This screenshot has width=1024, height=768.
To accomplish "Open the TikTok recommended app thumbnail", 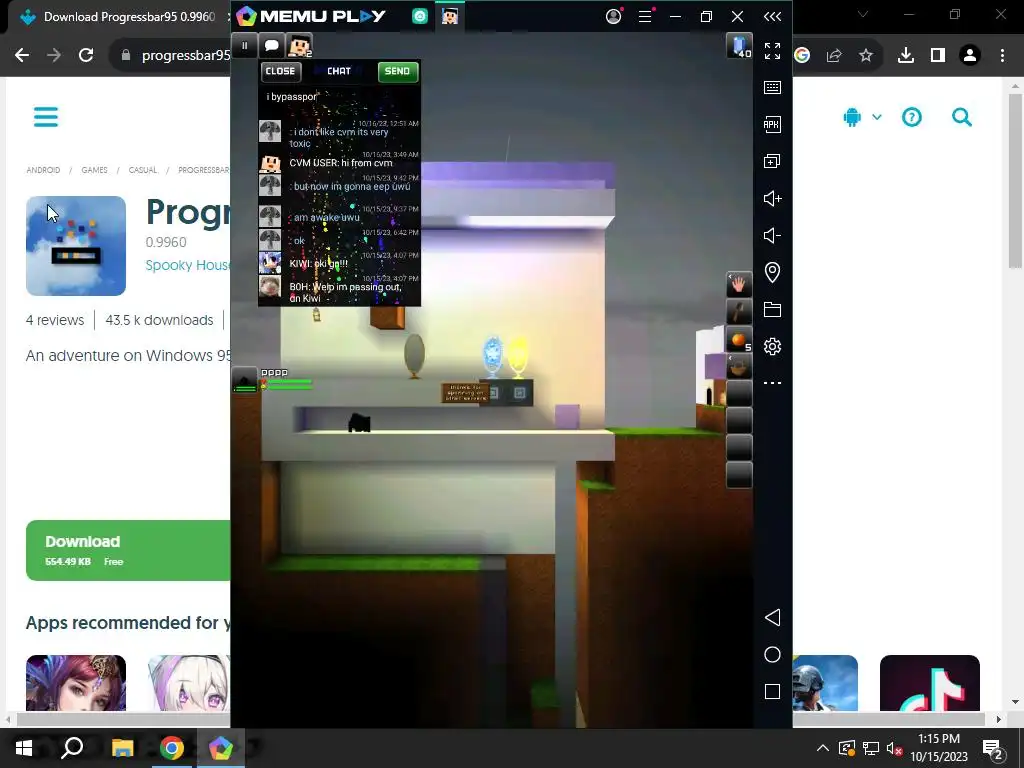I will tap(929, 682).
